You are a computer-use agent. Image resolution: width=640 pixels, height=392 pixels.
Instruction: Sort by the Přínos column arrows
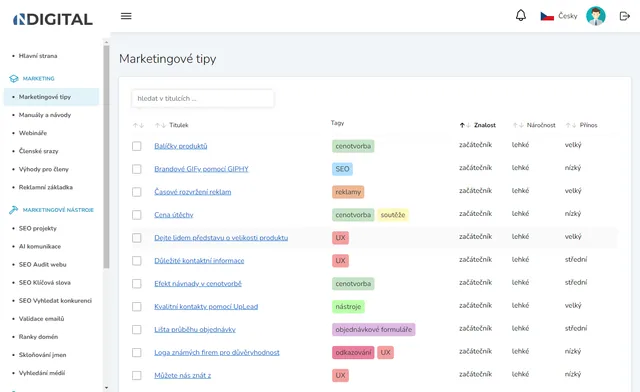(571, 125)
